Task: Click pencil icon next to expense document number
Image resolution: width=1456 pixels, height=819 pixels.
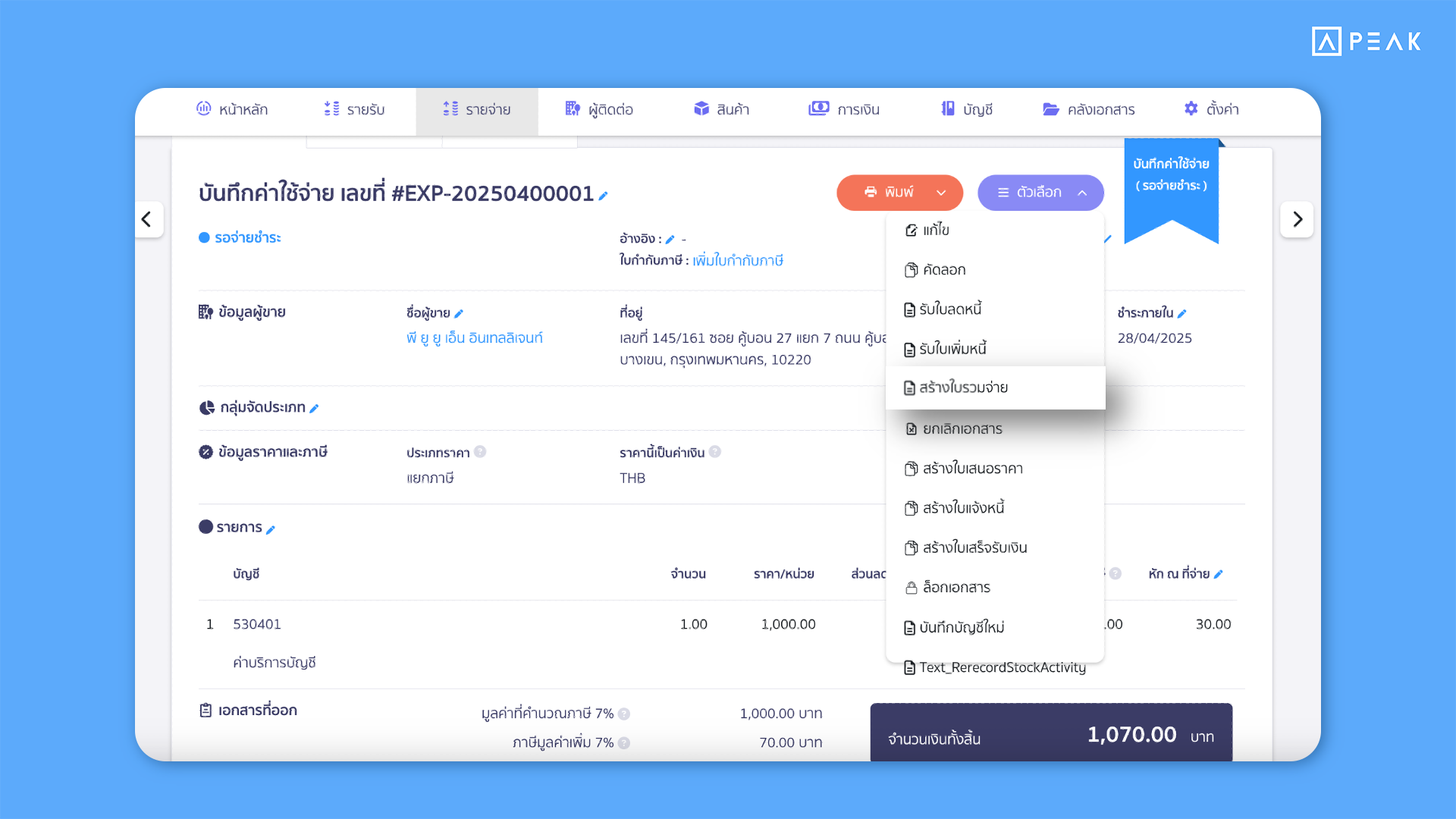Action: click(603, 196)
